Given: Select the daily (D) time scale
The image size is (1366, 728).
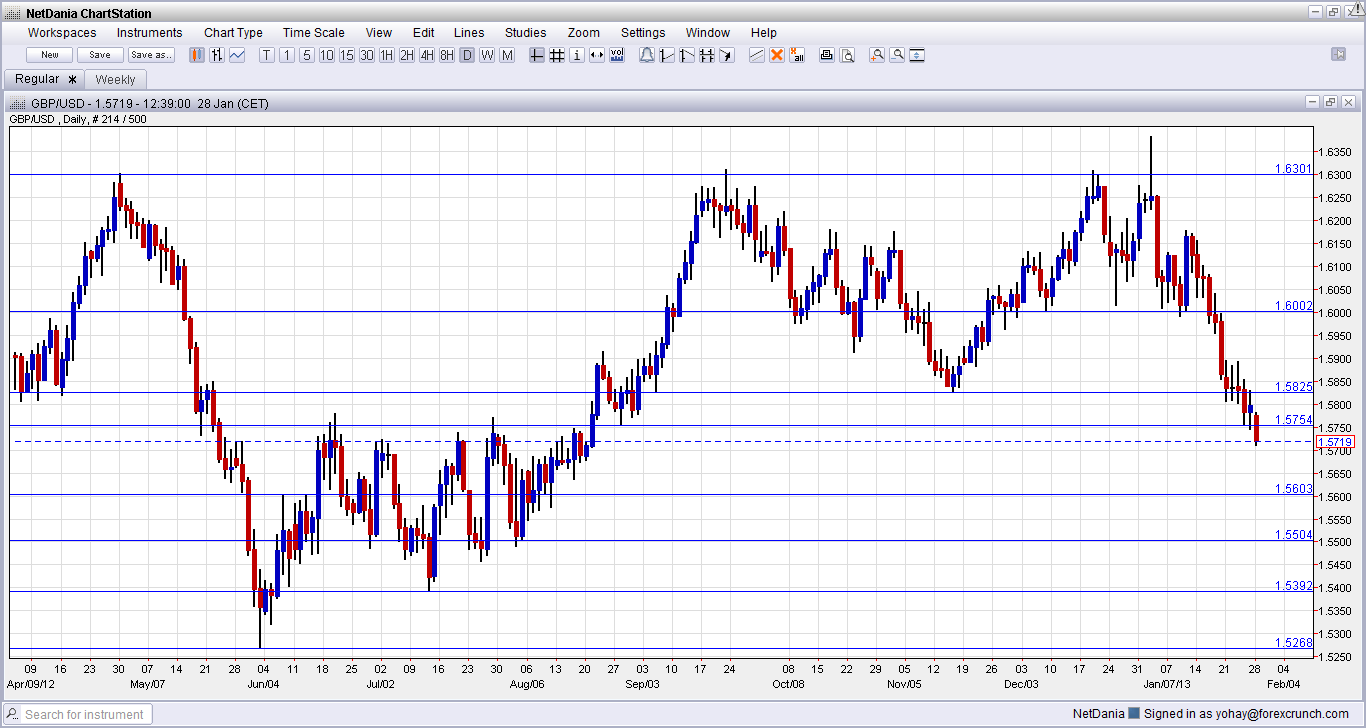Looking at the screenshot, I should 467,55.
